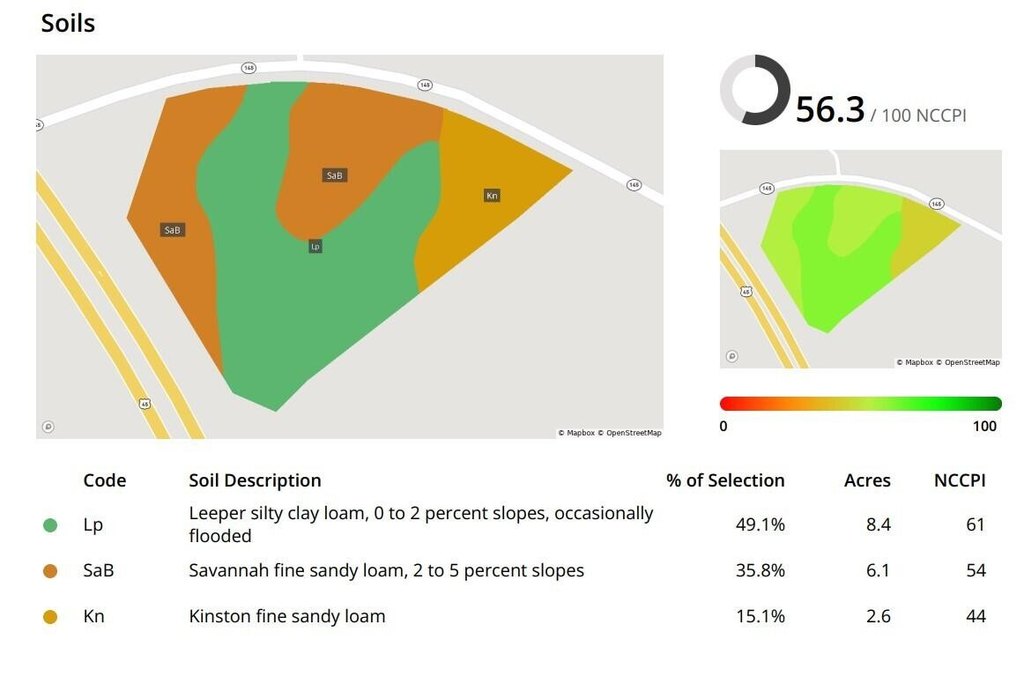Select the western SaB label on soil map
1024x699 pixels.
[x=172, y=230]
